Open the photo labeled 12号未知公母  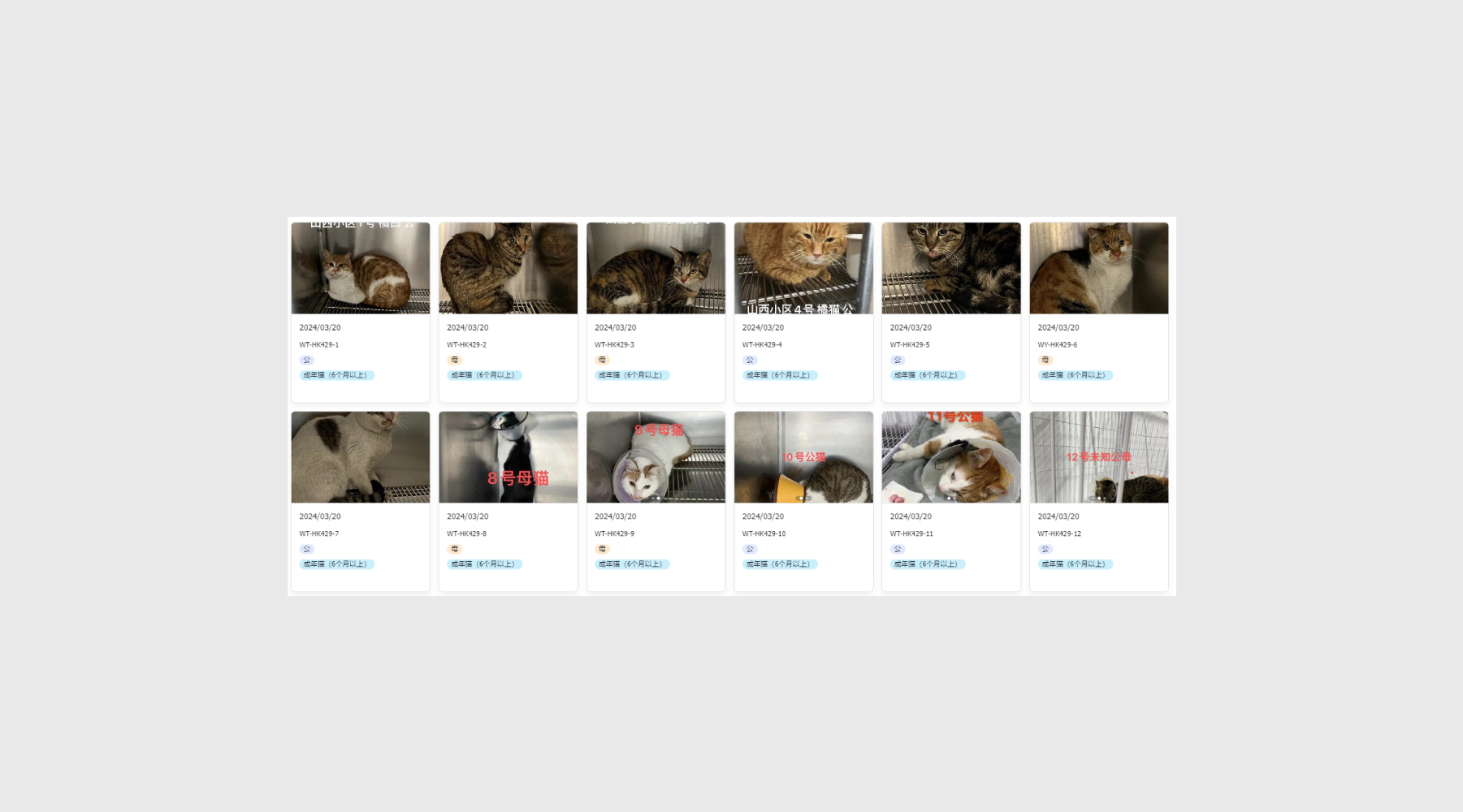(x=1098, y=456)
